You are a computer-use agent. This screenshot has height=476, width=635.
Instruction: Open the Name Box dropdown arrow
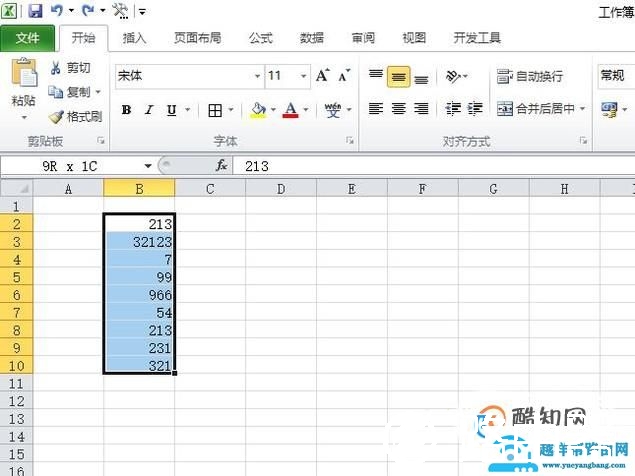pyautogui.click(x=148, y=166)
